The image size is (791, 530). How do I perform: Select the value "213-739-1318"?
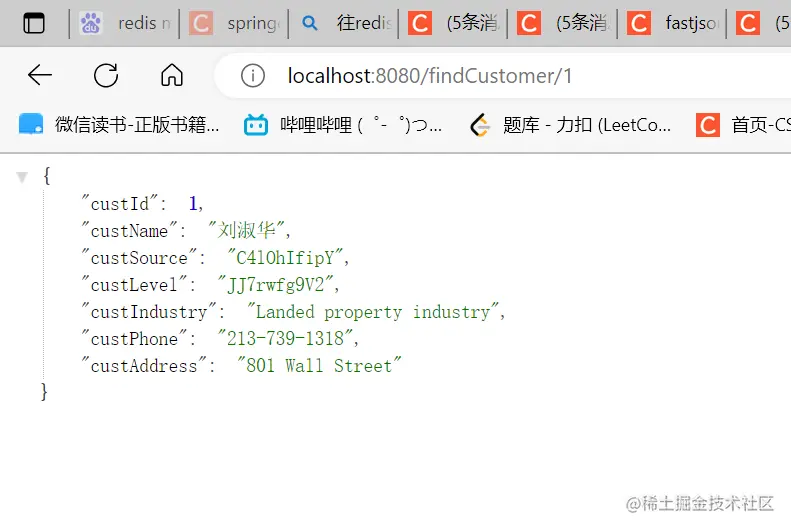[x=285, y=338]
